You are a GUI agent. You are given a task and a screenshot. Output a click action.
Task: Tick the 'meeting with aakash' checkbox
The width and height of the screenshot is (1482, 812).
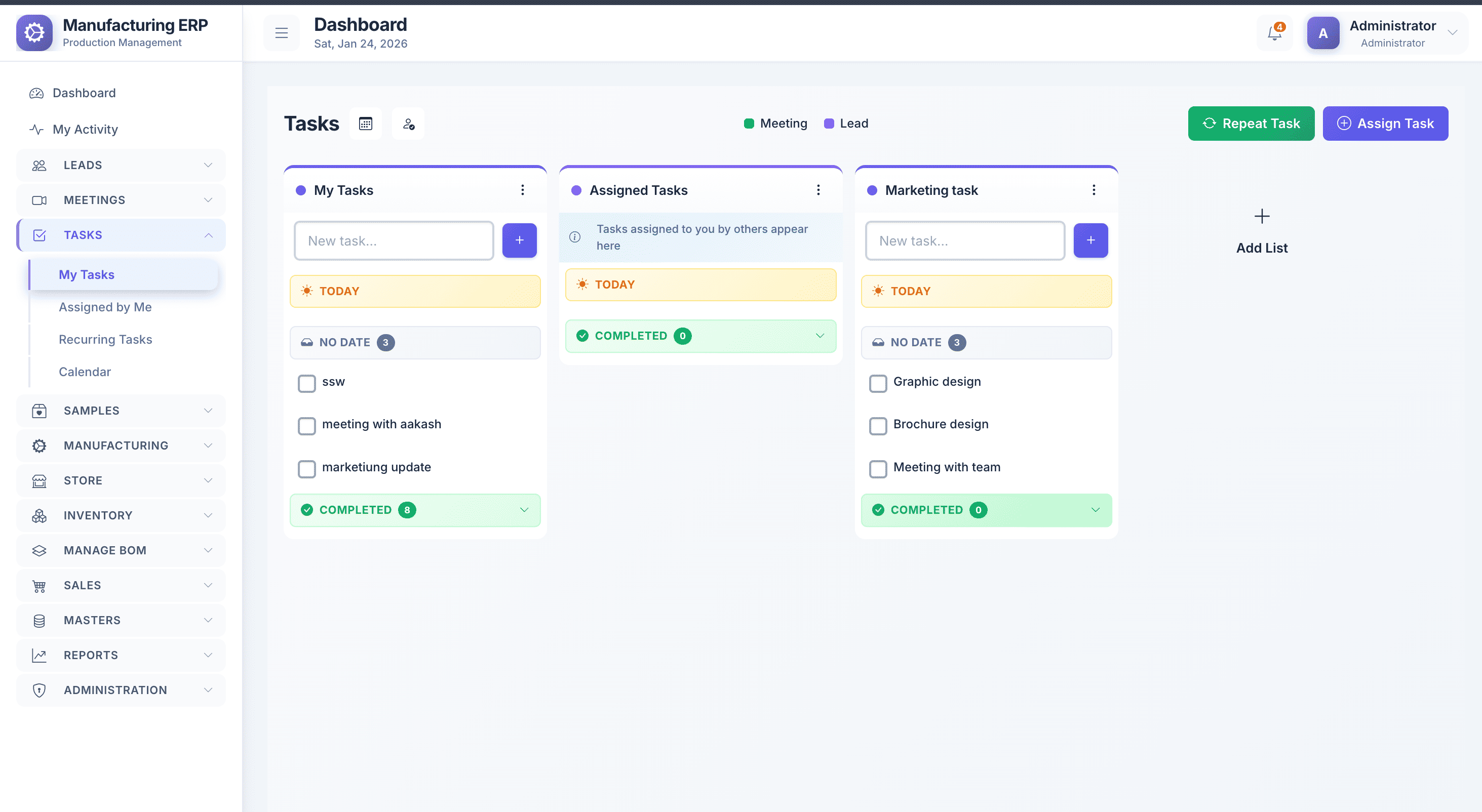coord(306,426)
